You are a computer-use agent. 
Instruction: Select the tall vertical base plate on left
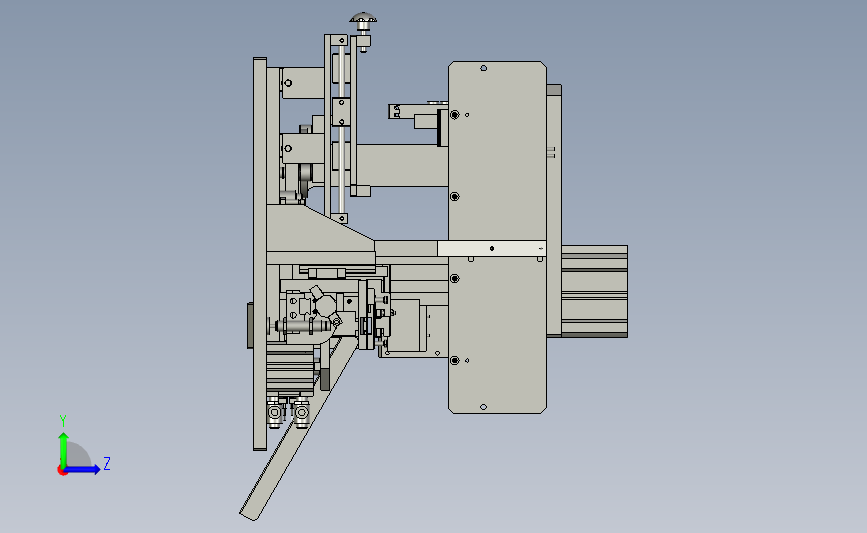(x=259, y=254)
